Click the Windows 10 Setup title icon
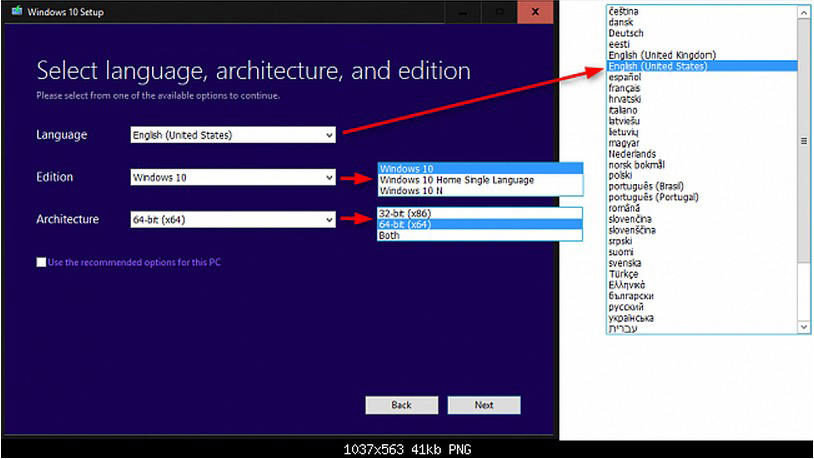 click(x=17, y=11)
